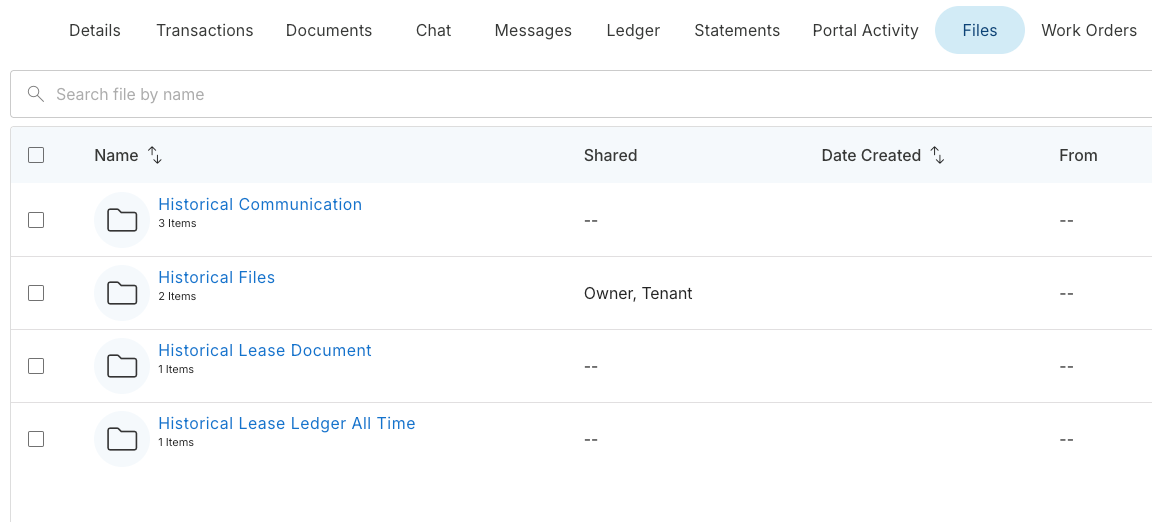Image resolution: width=1152 pixels, height=522 pixels.
Task: Open the Historical Lease Ledger All Time link
Action: 287,423
